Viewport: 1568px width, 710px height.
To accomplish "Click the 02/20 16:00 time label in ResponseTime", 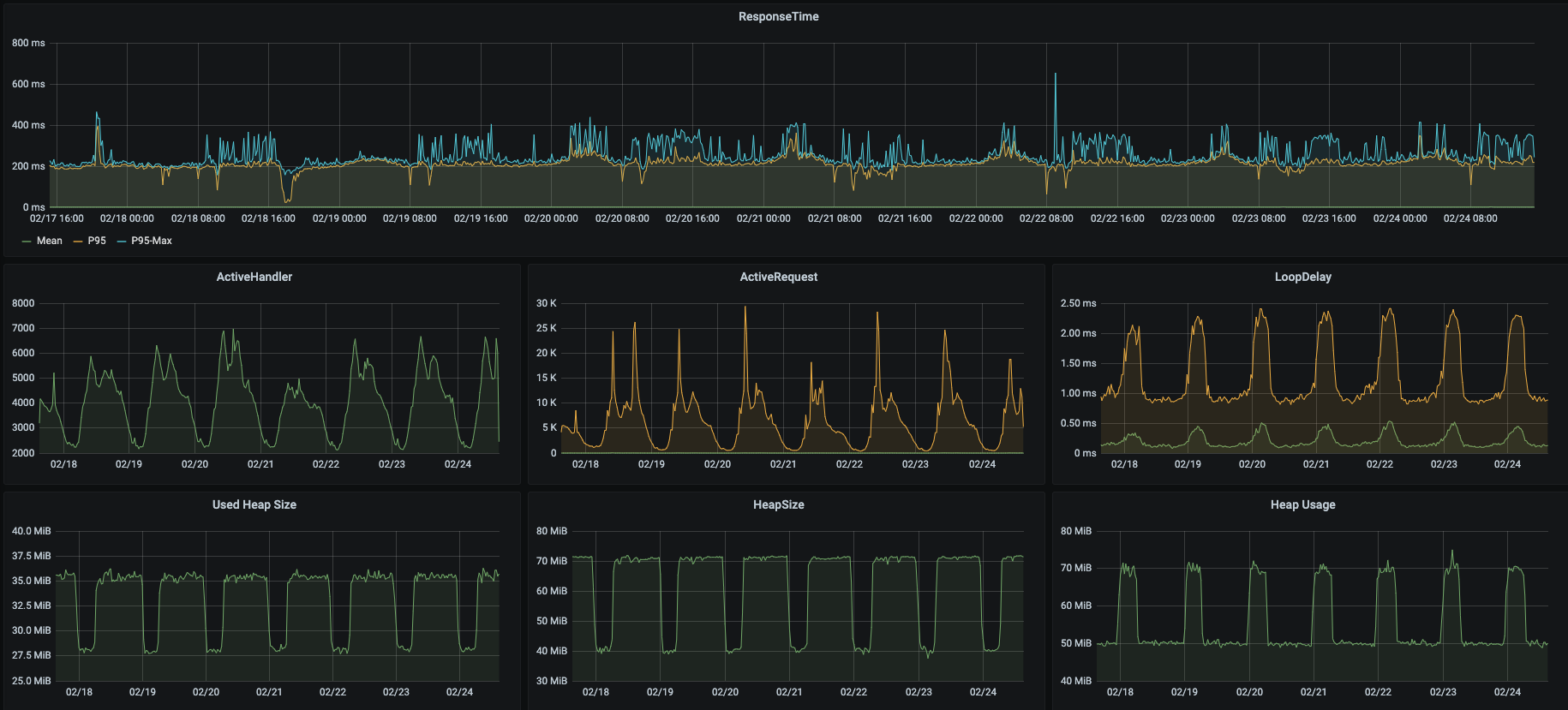I will click(x=692, y=218).
